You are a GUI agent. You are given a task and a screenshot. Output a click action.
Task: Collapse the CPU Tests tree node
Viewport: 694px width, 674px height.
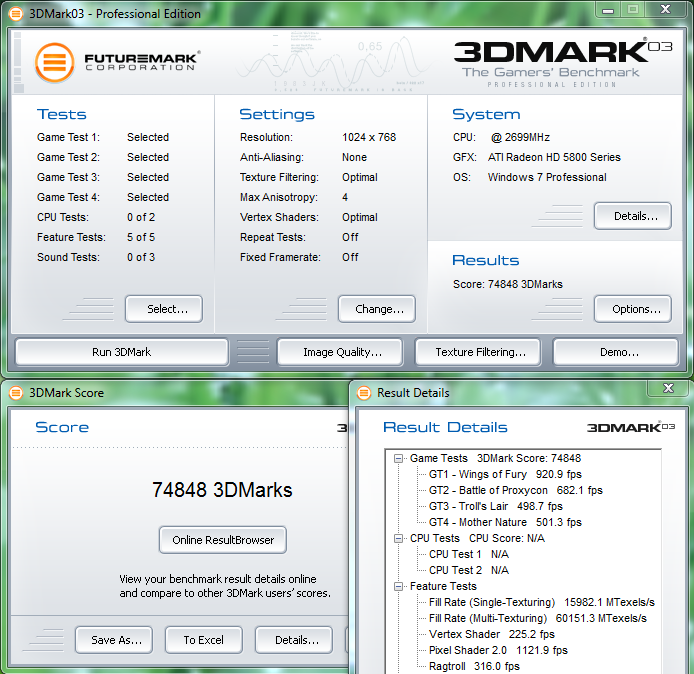point(398,539)
